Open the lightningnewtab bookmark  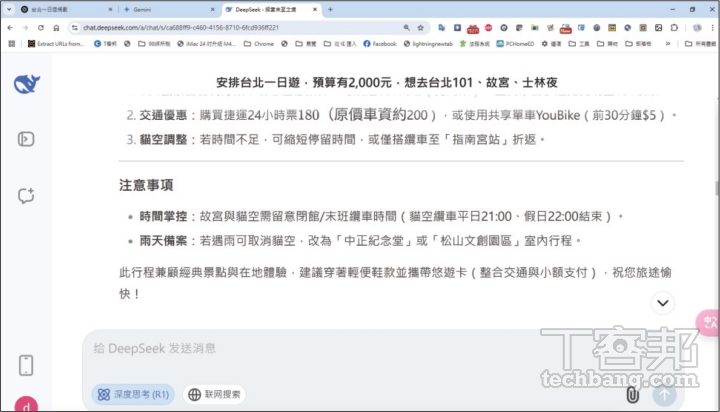click(428, 44)
